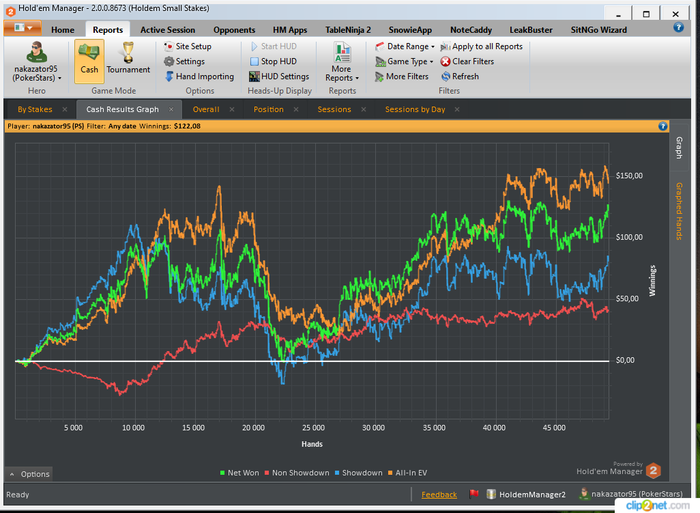Close the Overall tab
This screenshot has height=513, width=700.
(x=232, y=109)
